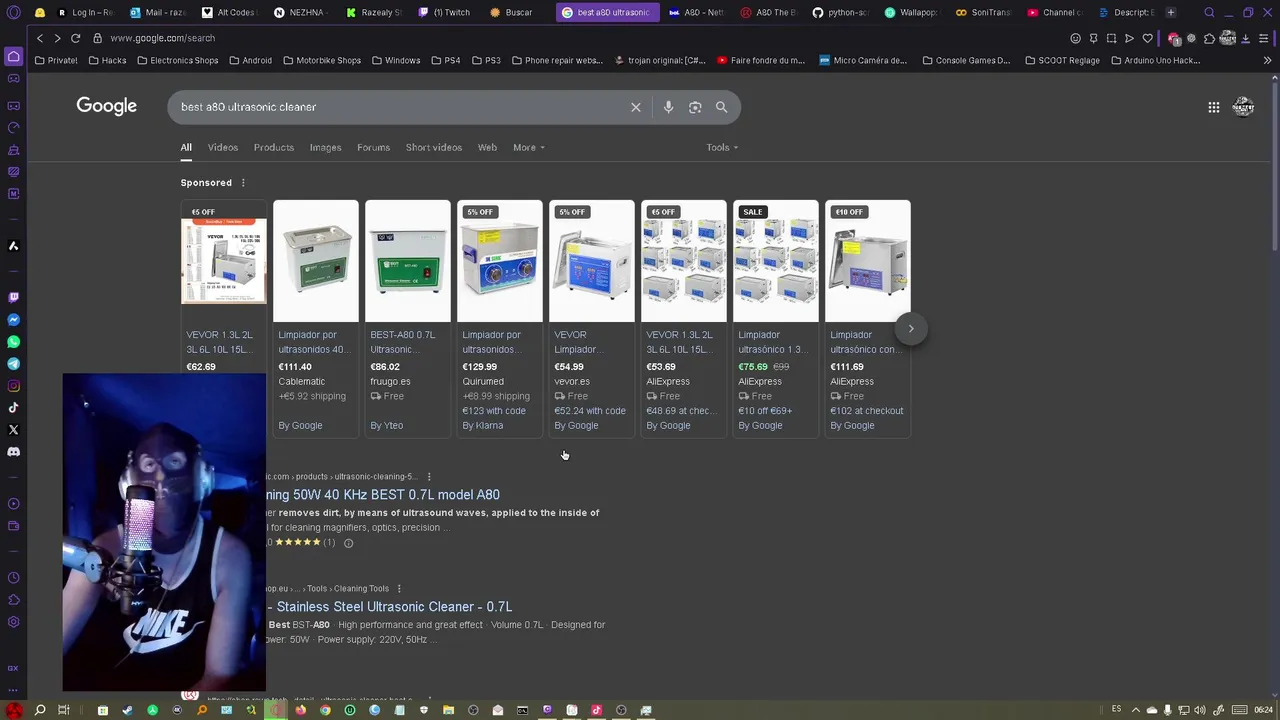Click AliExpress SALE product thumbnail
The image size is (1280, 720).
(775, 261)
